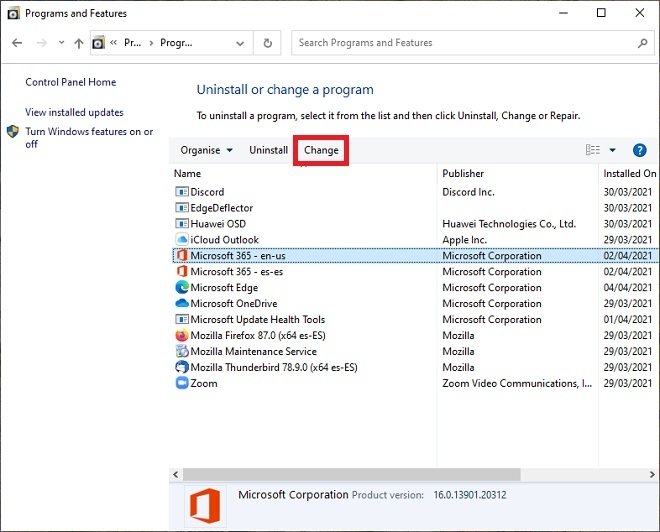Select Microsoft 365 - es-es entry
The height and width of the screenshot is (532, 660).
point(237,272)
